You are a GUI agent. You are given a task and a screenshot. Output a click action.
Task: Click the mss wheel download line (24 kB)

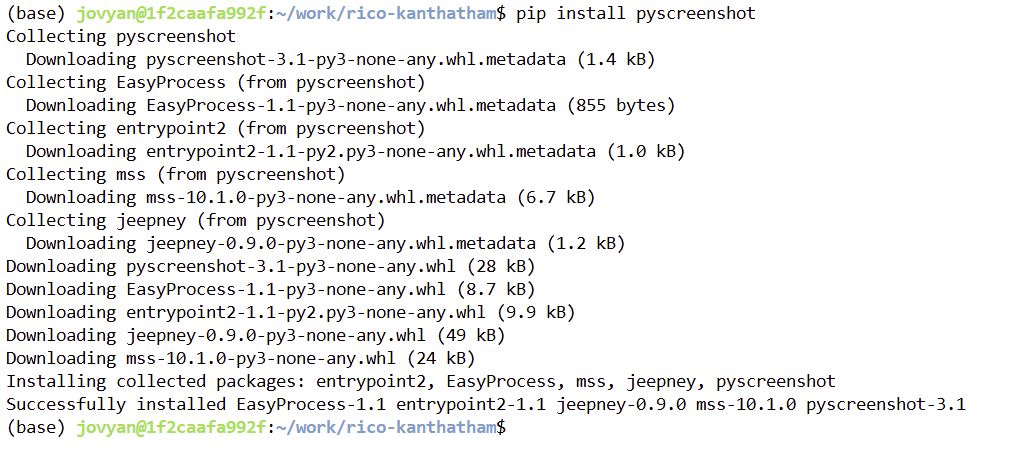click(240, 358)
